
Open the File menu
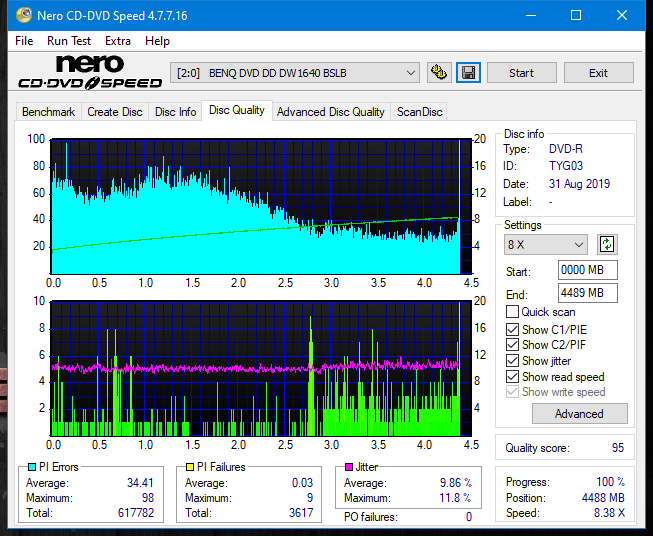pyautogui.click(x=24, y=41)
